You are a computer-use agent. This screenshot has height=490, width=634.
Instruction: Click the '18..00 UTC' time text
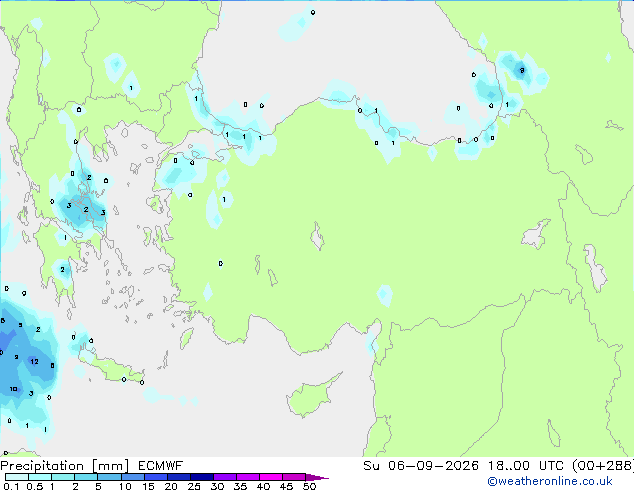pos(526,466)
